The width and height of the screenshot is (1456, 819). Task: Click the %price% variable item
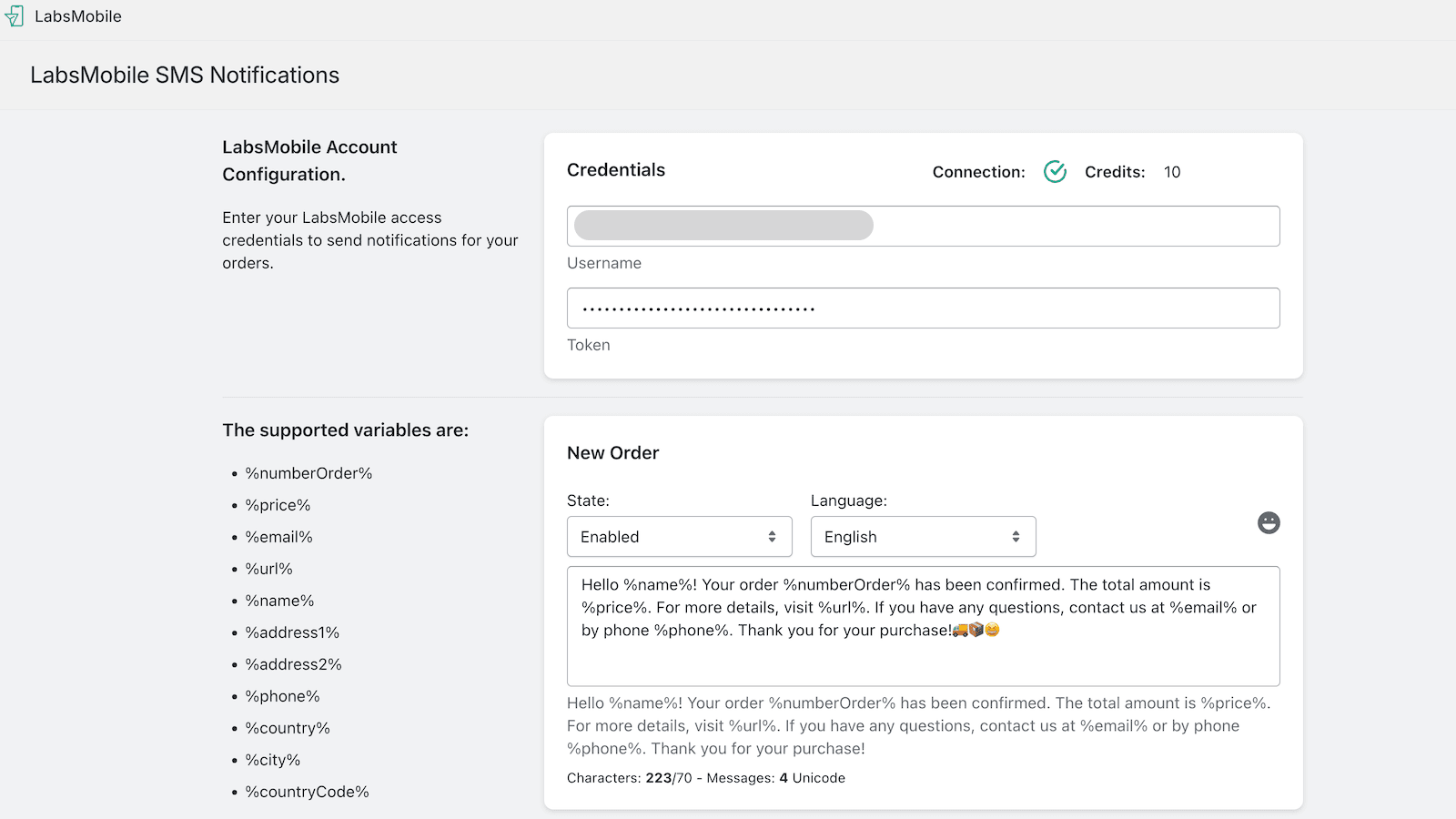point(278,505)
